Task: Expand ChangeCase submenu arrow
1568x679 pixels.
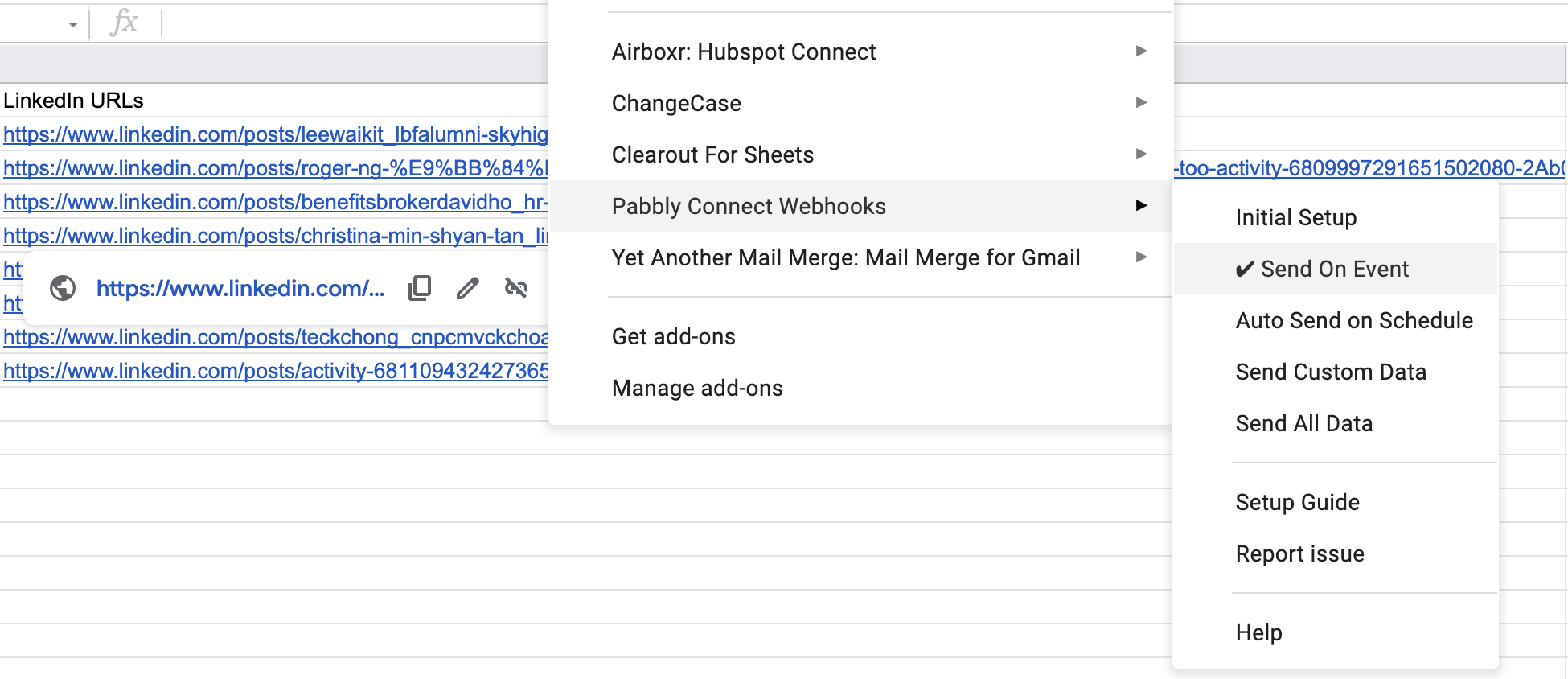Action: (x=1141, y=103)
